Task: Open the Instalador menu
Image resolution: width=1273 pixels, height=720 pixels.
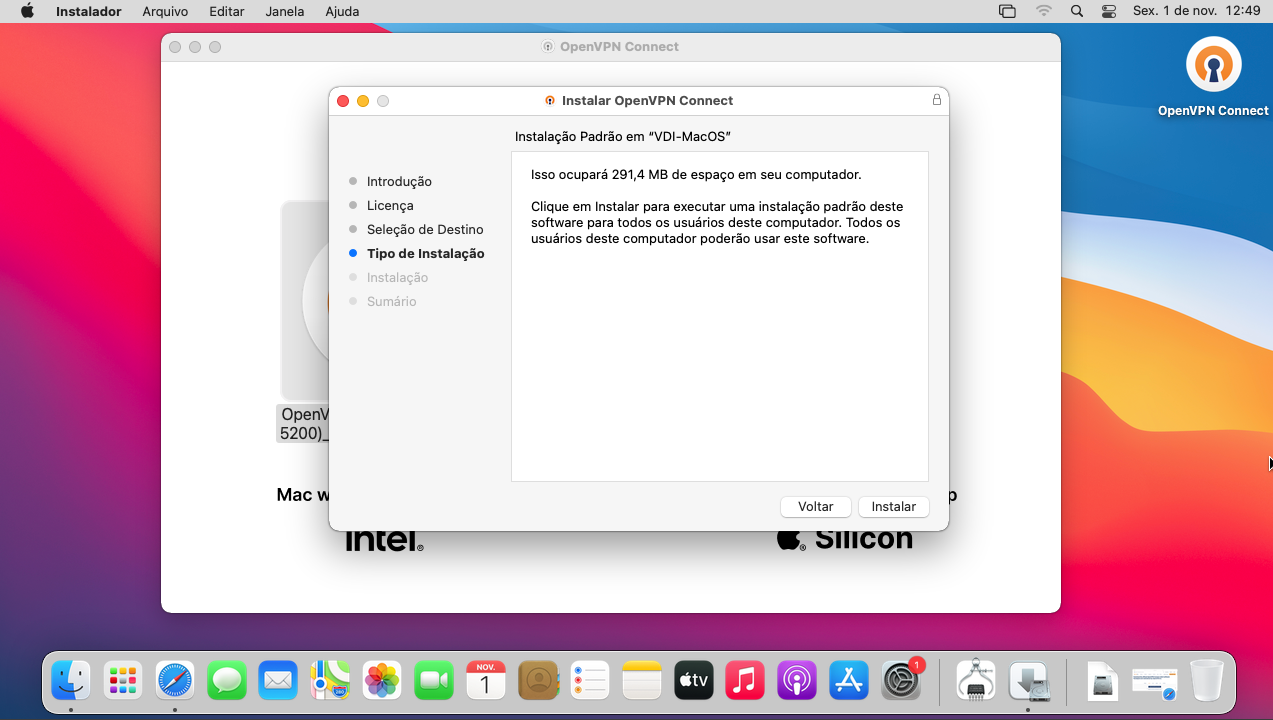Action: [x=88, y=11]
